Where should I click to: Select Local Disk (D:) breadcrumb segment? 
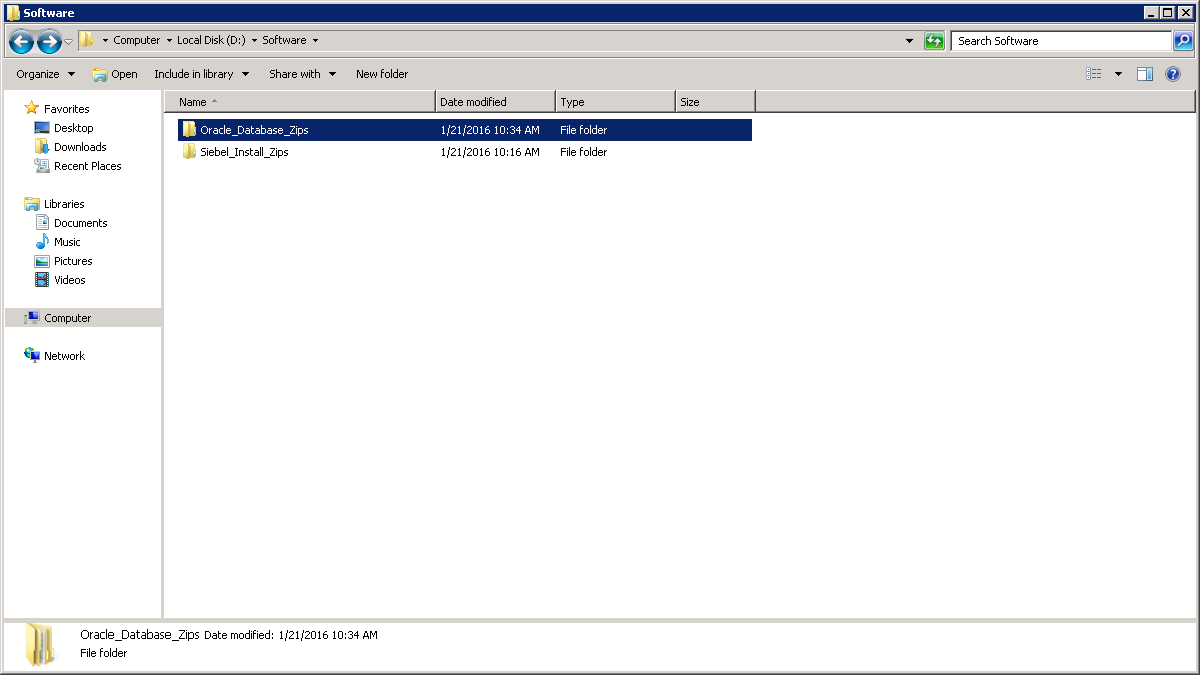click(x=213, y=40)
